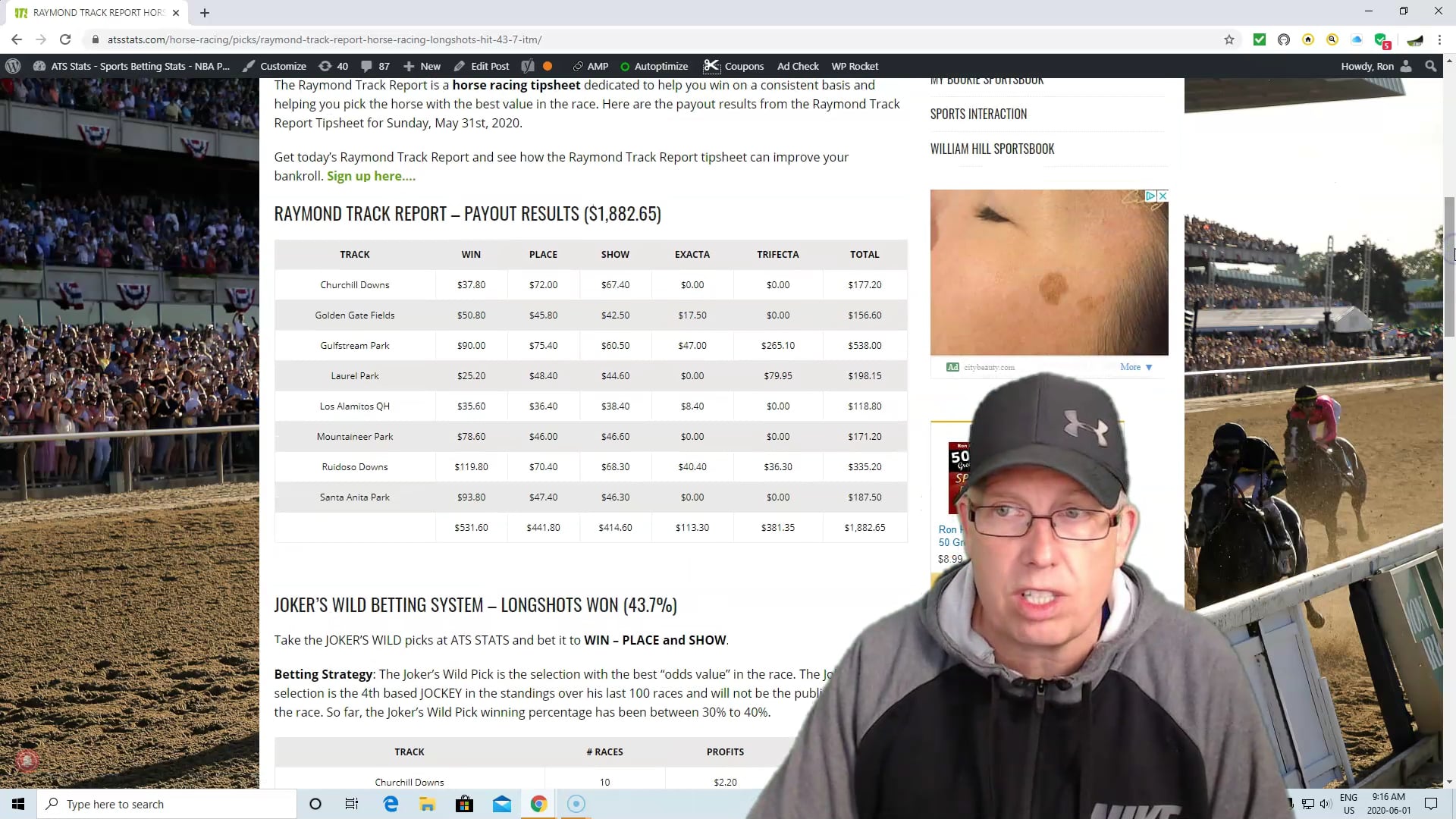Viewport: 1456px width, 819px height.
Task: Open Ad Check in admin bar
Action: (798, 66)
